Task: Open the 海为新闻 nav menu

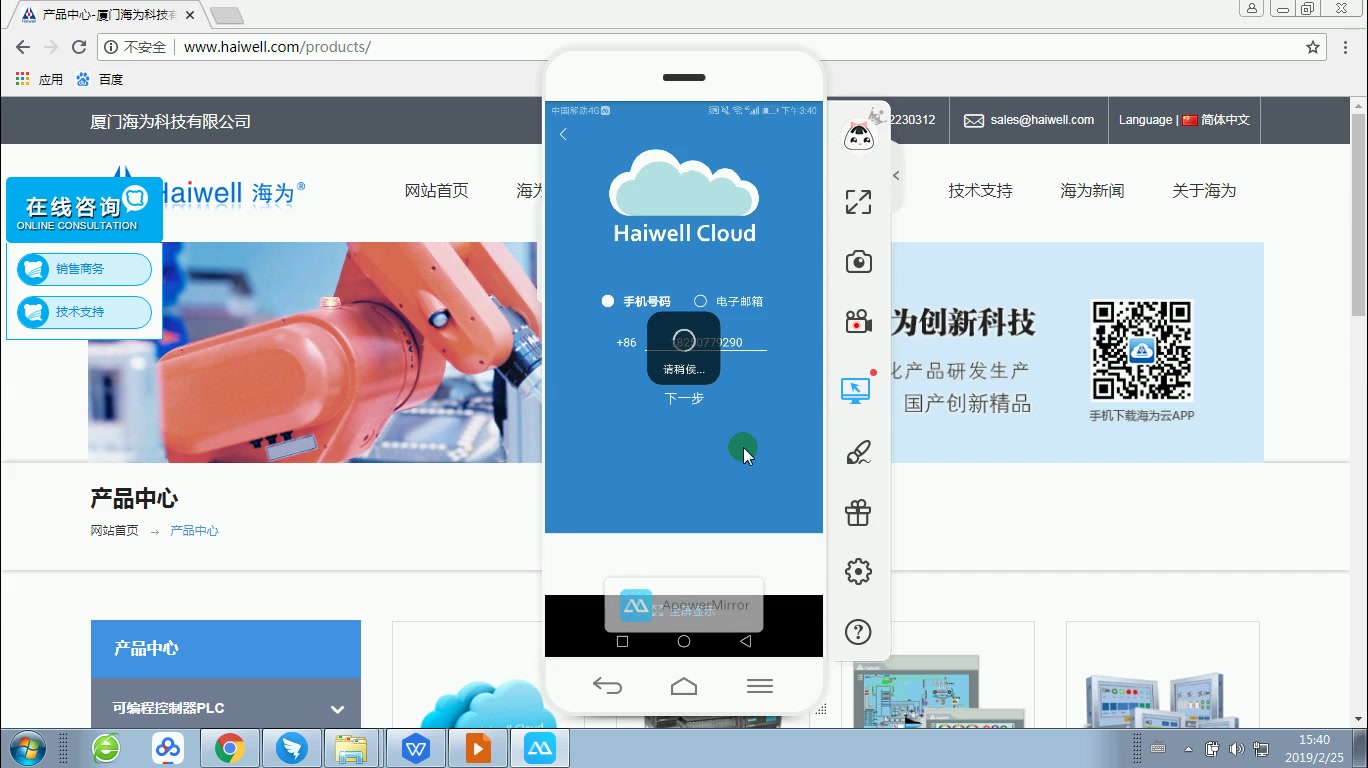Action: click(1092, 190)
